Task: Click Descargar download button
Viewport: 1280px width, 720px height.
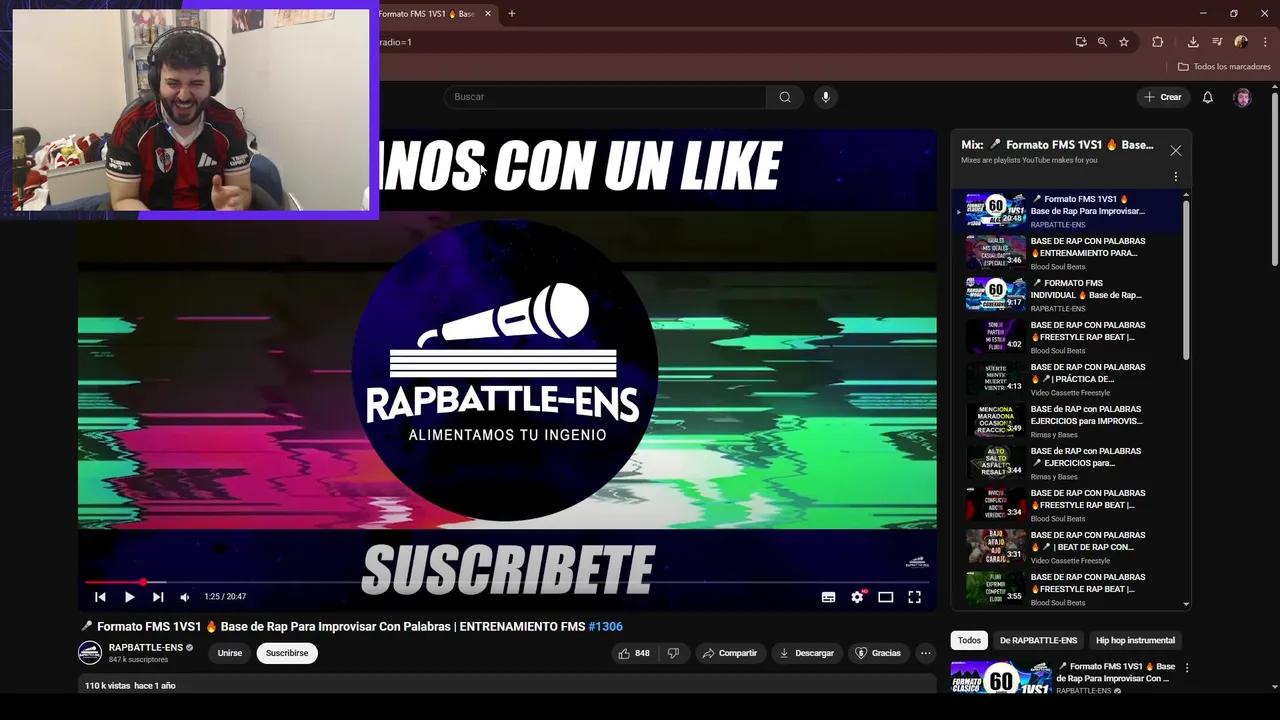Action: 806,653
